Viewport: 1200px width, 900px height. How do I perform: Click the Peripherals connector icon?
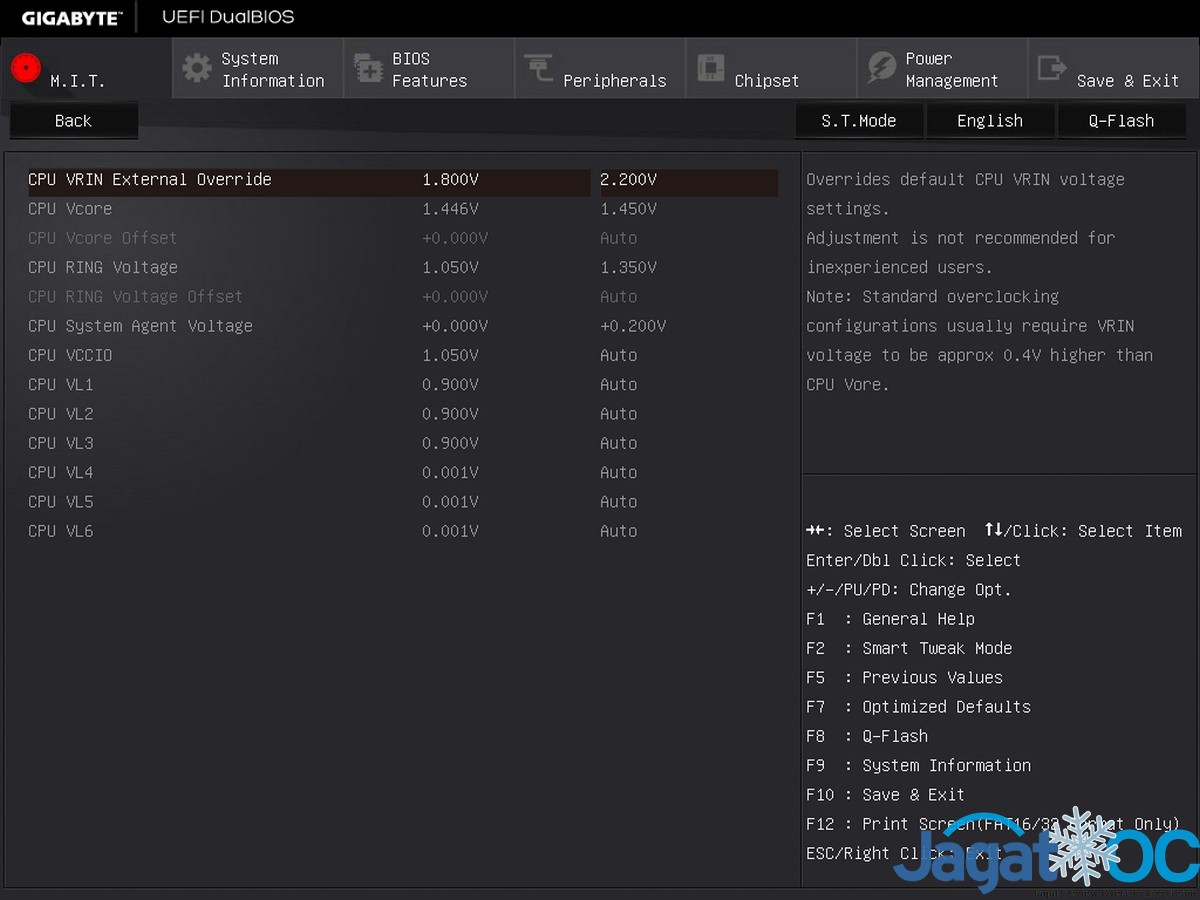pyautogui.click(x=539, y=68)
